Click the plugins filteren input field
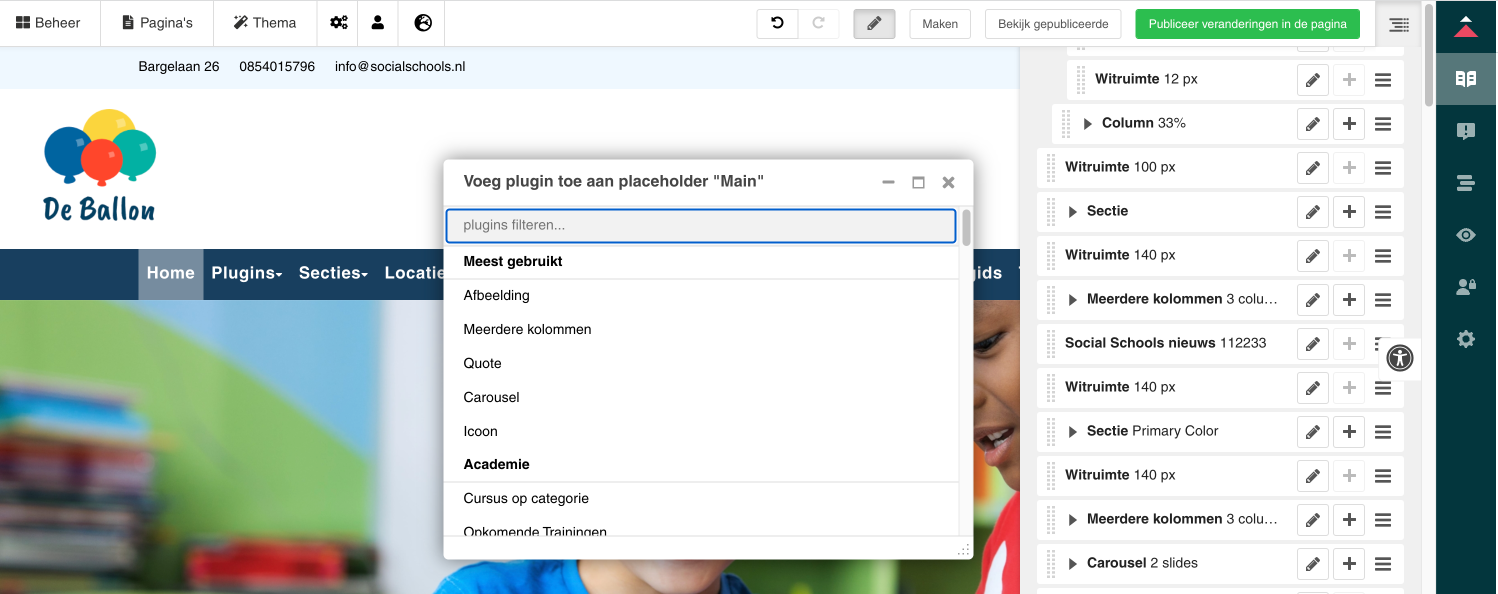Image resolution: width=1498 pixels, height=594 pixels. point(700,226)
